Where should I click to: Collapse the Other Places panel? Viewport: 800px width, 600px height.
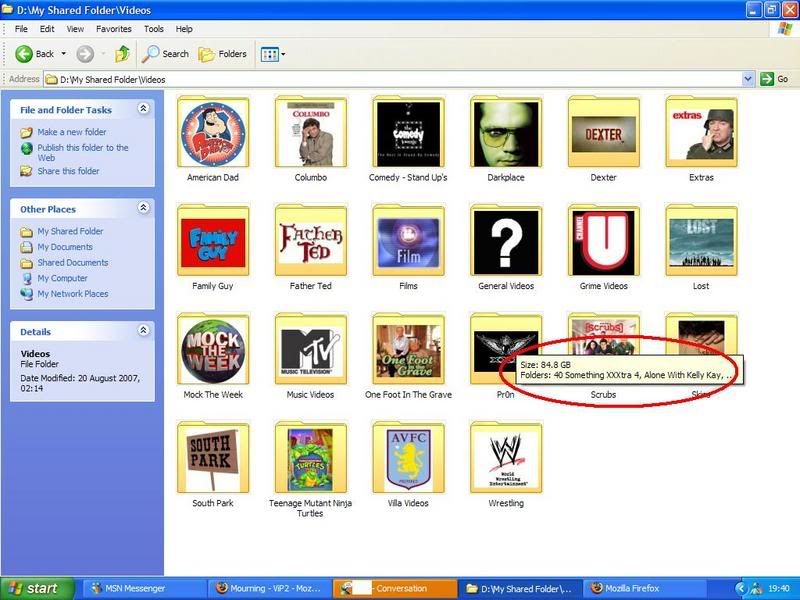[143, 208]
